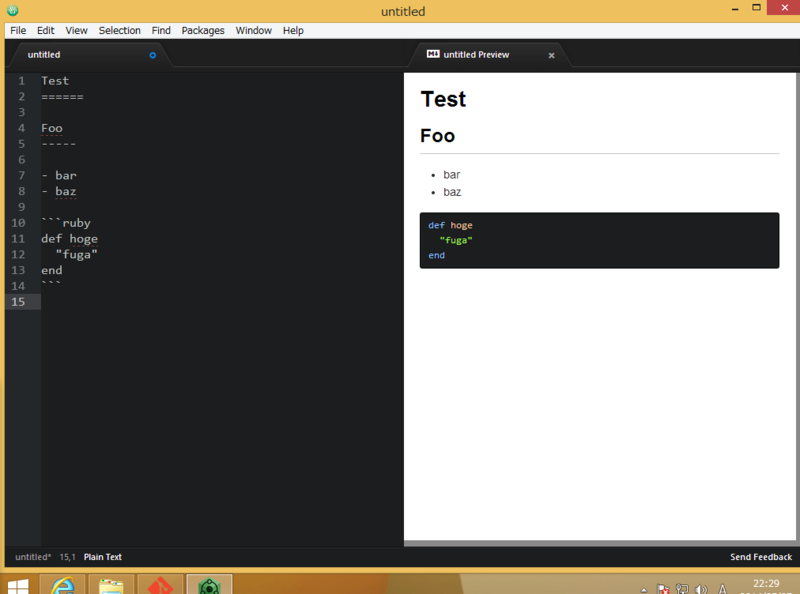Open the Edit menu
The width and height of the screenshot is (800, 594).
pyautogui.click(x=45, y=31)
